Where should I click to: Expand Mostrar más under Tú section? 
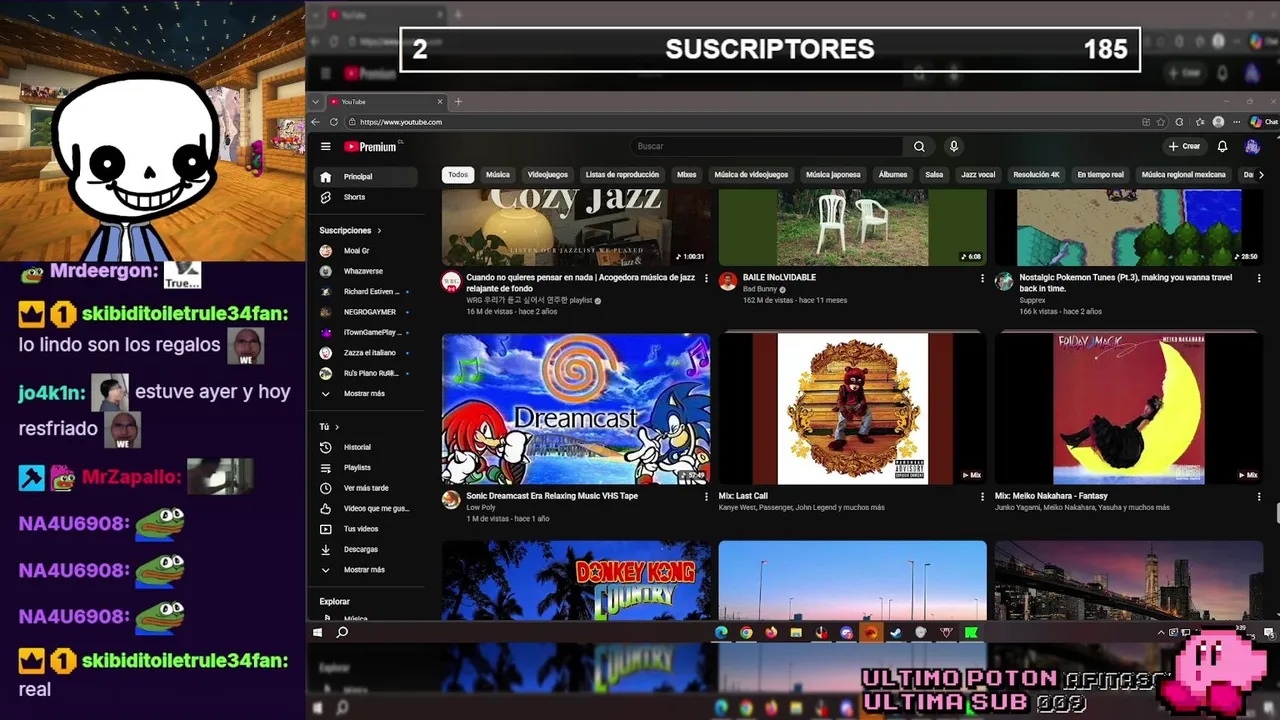[364, 569]
